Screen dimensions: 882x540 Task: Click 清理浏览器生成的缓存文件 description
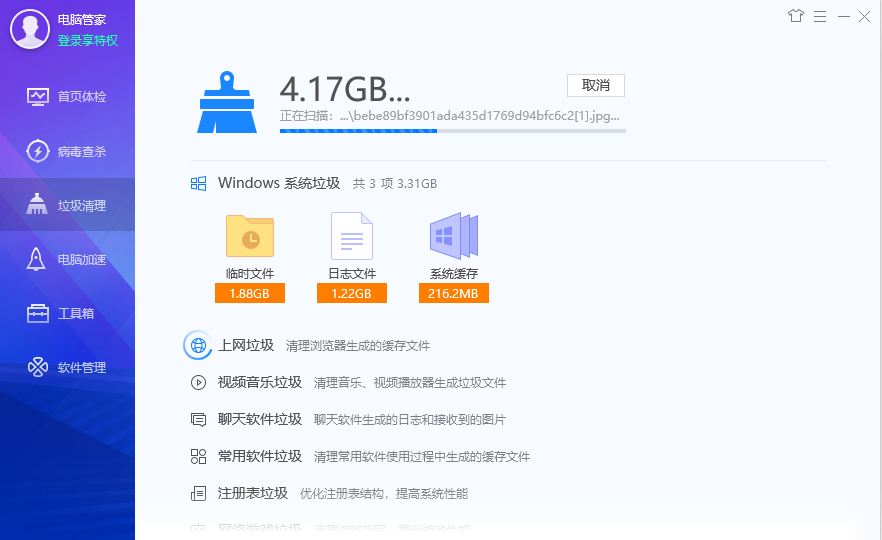tap(358, 346)
